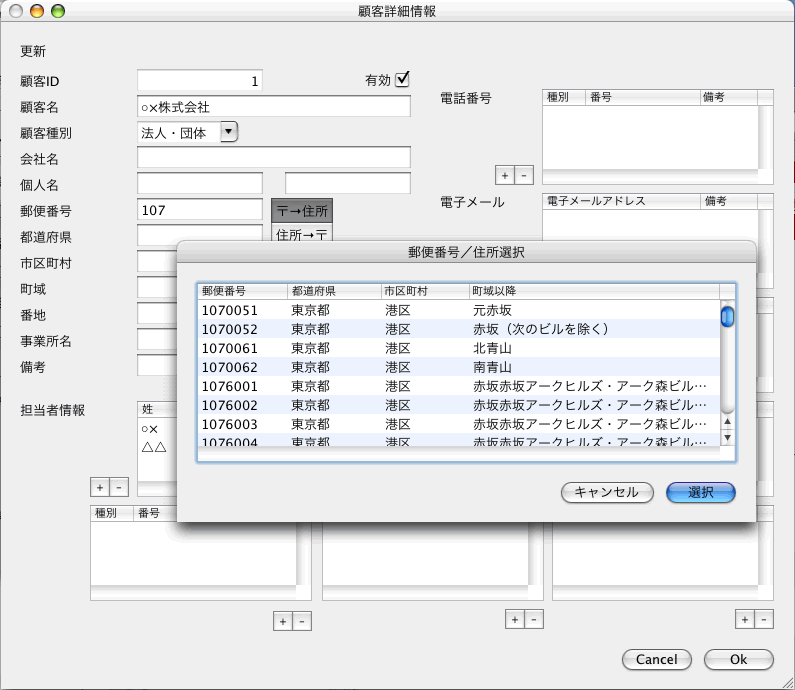The height and width of the screenshot is (690, 795).
Task: Click the scroll-up arrow in the address list
Action: pos(727,422)
